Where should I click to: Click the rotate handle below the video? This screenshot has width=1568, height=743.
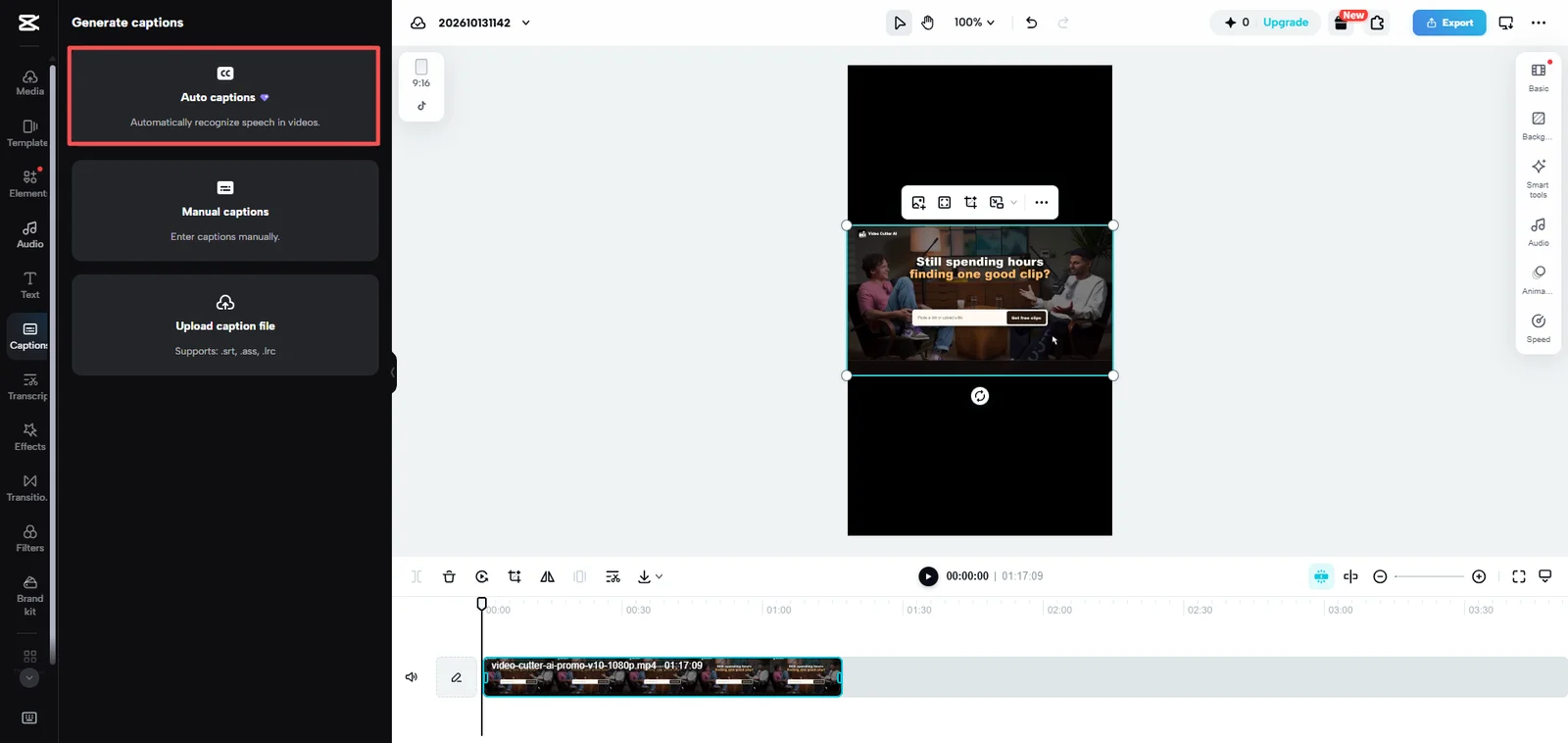980,396
